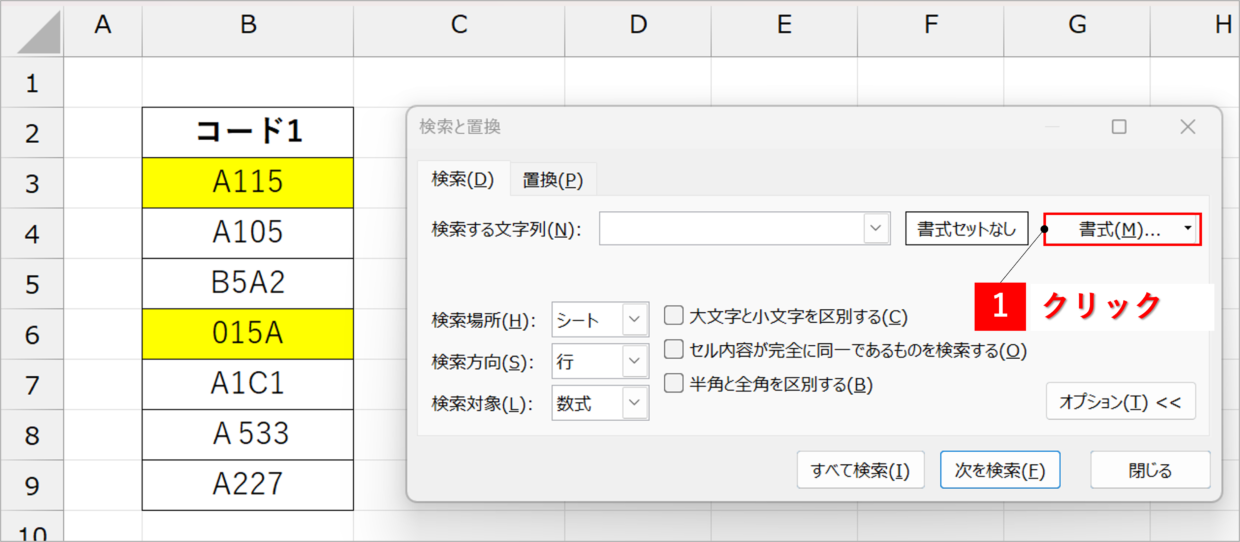Screen dimensions: 1240x542
Task: Select column B header
Action: coord(248,27)
